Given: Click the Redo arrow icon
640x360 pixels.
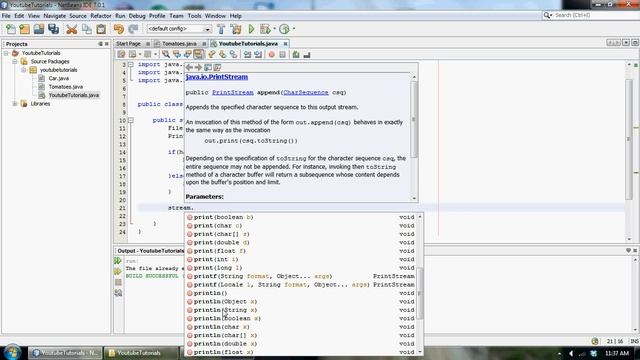Looking at the screenshot, I should 133,29.
